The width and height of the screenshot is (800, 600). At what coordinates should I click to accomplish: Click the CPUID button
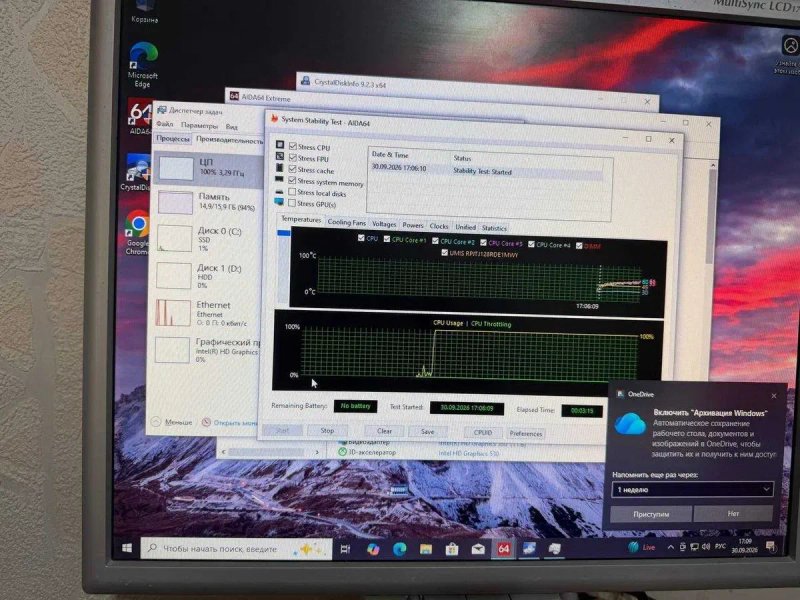(x=483, y=433)
